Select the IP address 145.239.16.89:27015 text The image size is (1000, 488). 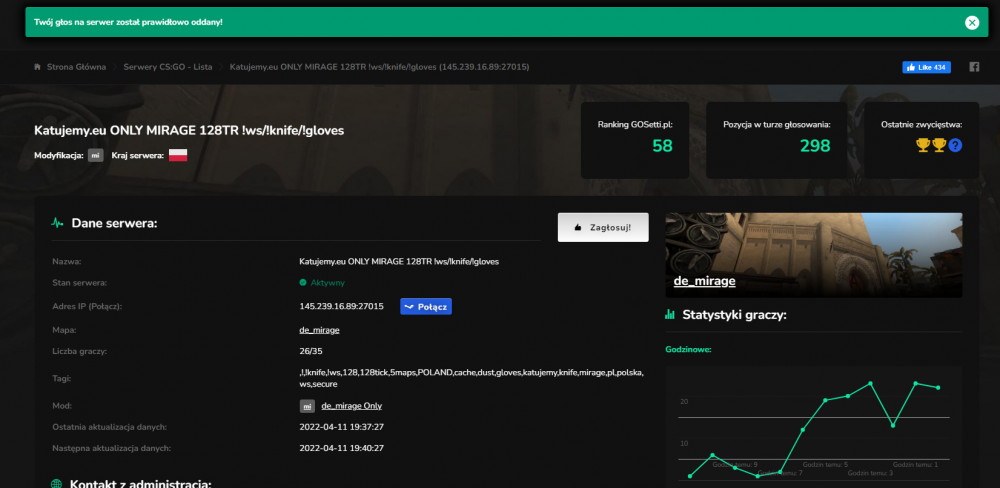tap(341, 307)
